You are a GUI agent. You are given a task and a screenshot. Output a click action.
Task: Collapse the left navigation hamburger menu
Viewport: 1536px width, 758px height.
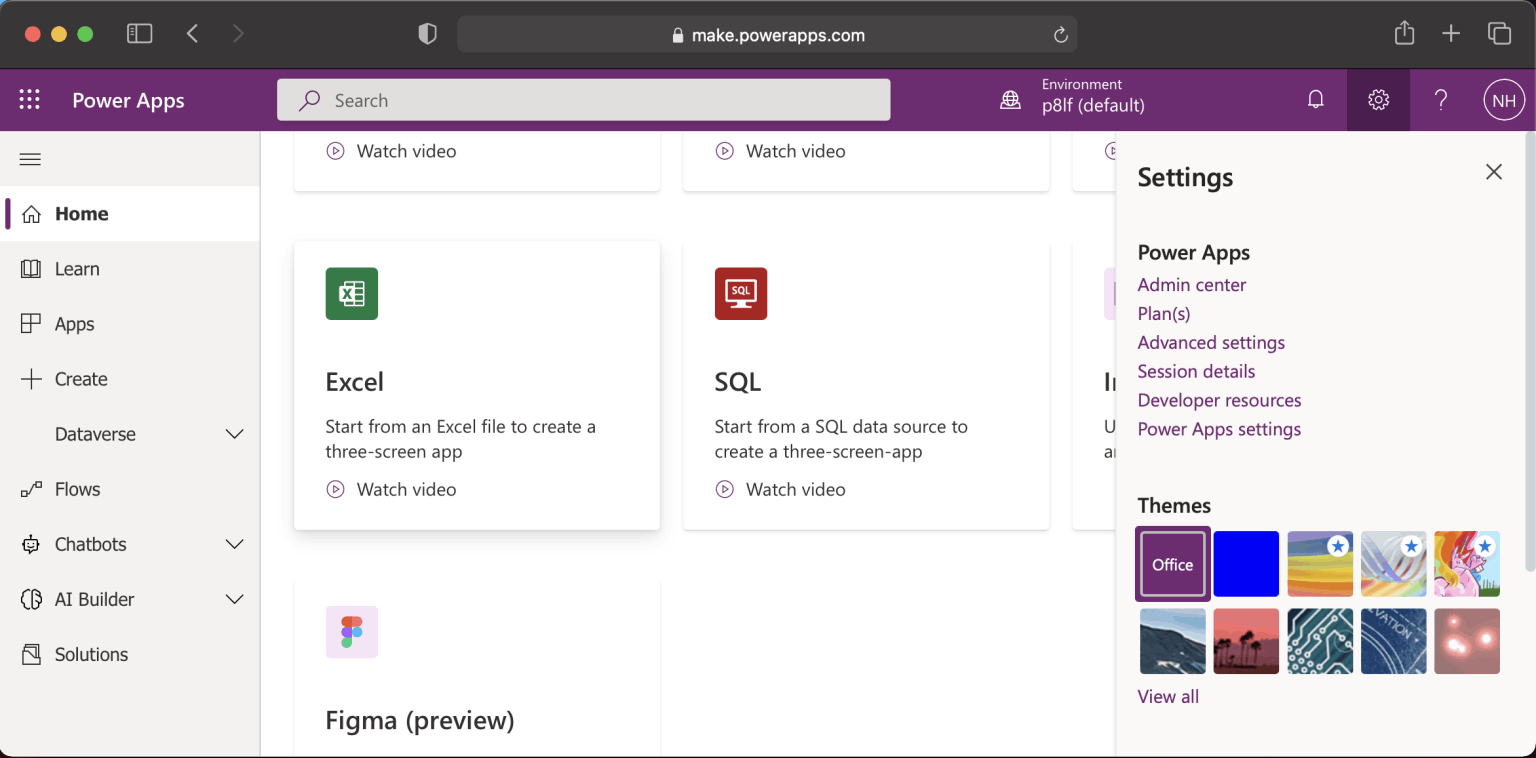(30, 159)
